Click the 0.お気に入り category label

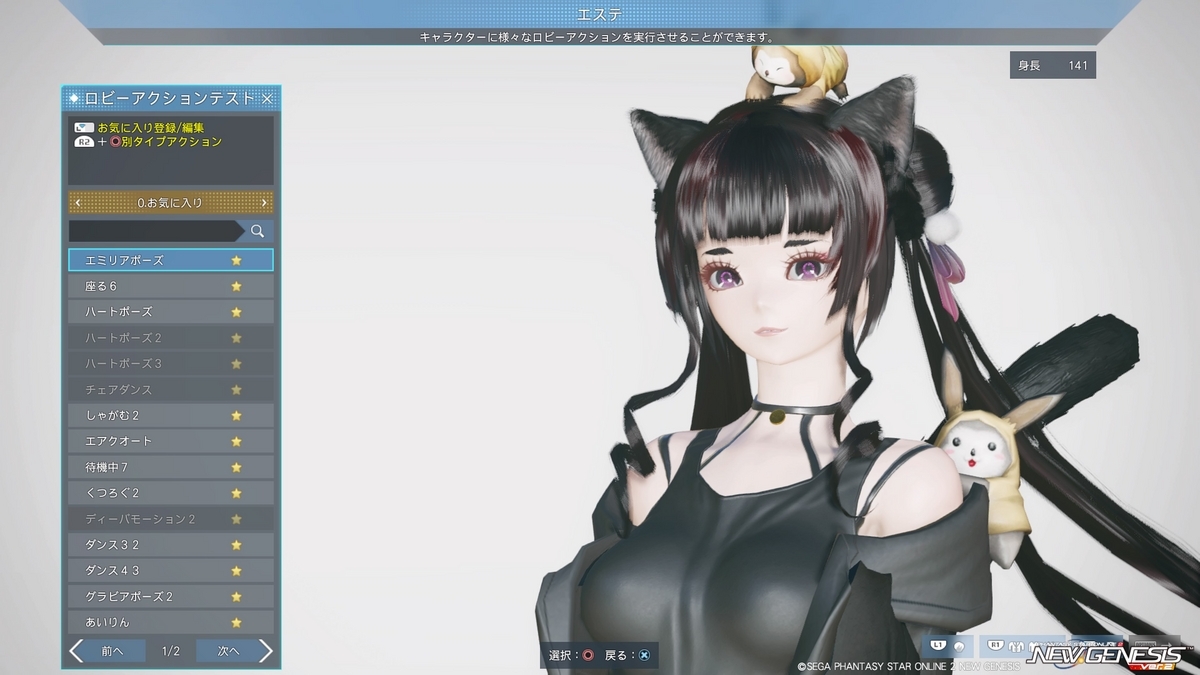coord(170,203)
